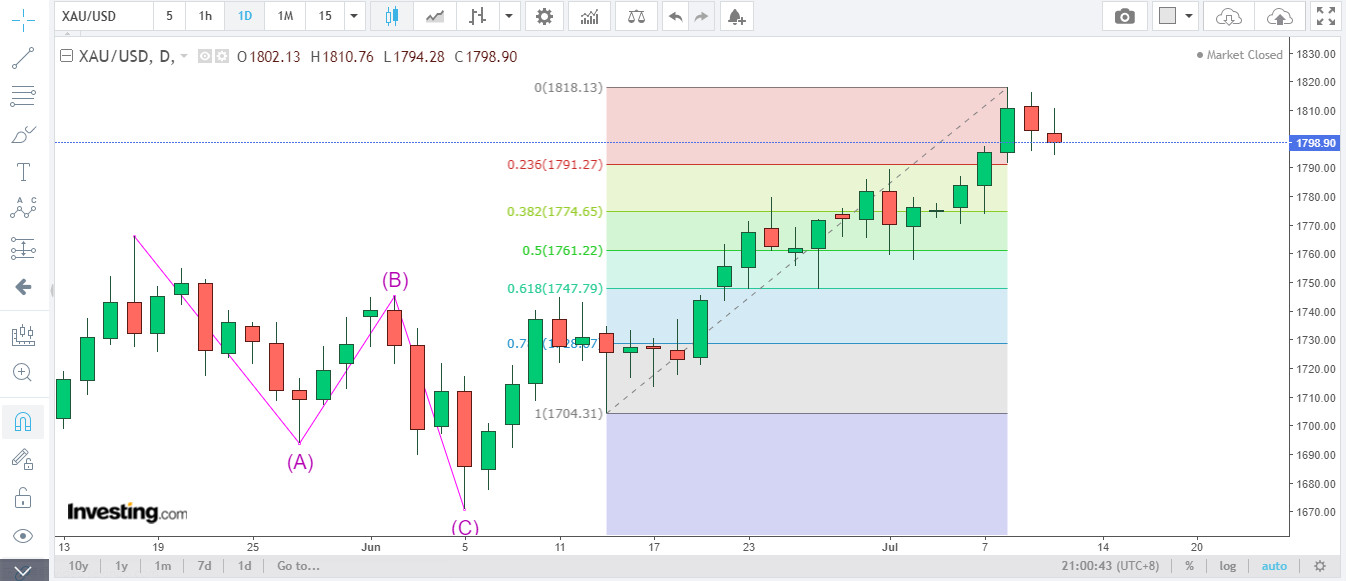This screenshot has width=1363, height=581.
Task: Toggle percentage scale (%)
Action: (x=1189, y=566)
